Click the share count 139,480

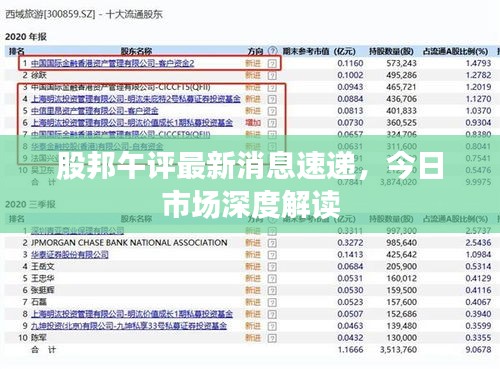(402, 326)
